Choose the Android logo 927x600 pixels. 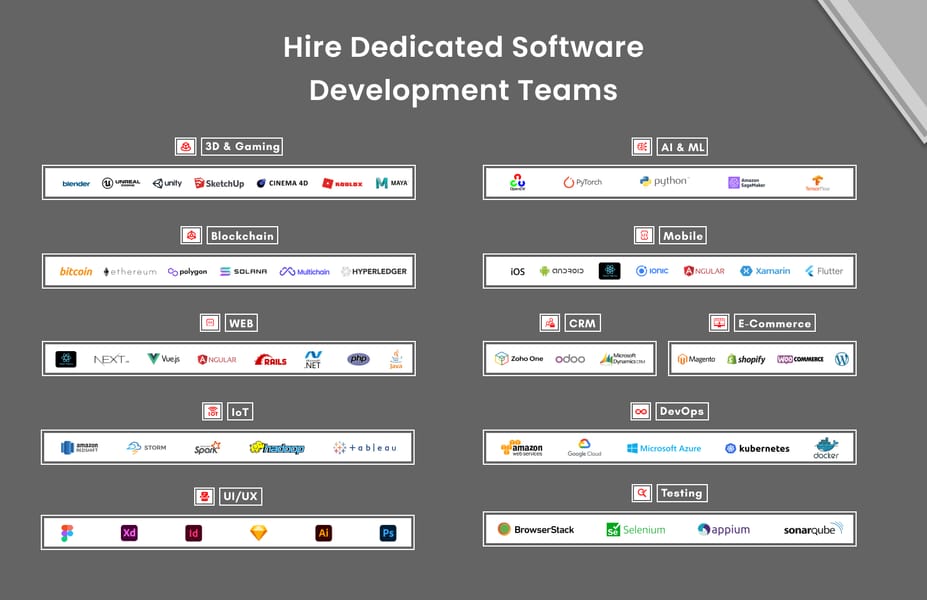pyautogui.click(x=561, y=271)
